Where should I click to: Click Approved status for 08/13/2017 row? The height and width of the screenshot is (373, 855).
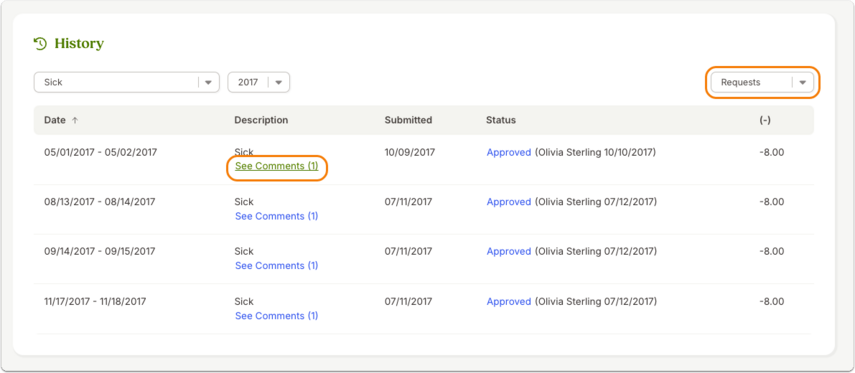click(x=509, y=202)
